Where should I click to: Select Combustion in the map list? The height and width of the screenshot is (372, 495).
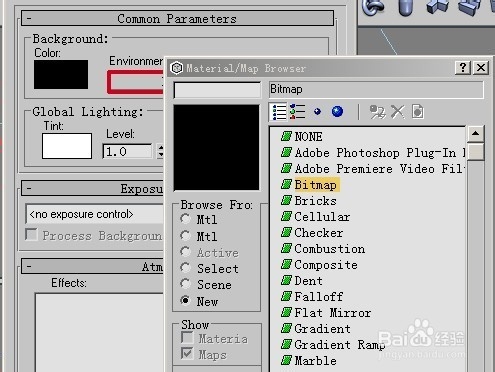click(x=329, y=249)
